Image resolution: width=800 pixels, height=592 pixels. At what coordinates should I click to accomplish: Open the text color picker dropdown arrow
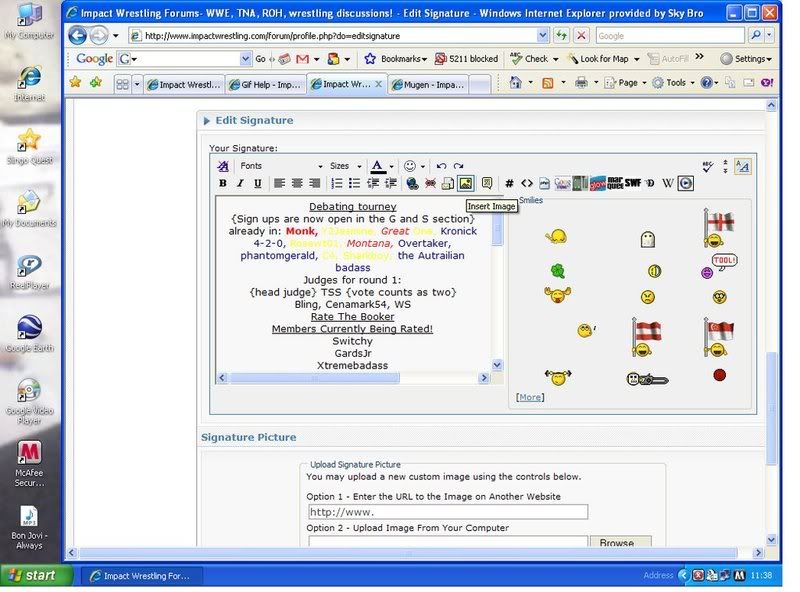click(391, 166)
